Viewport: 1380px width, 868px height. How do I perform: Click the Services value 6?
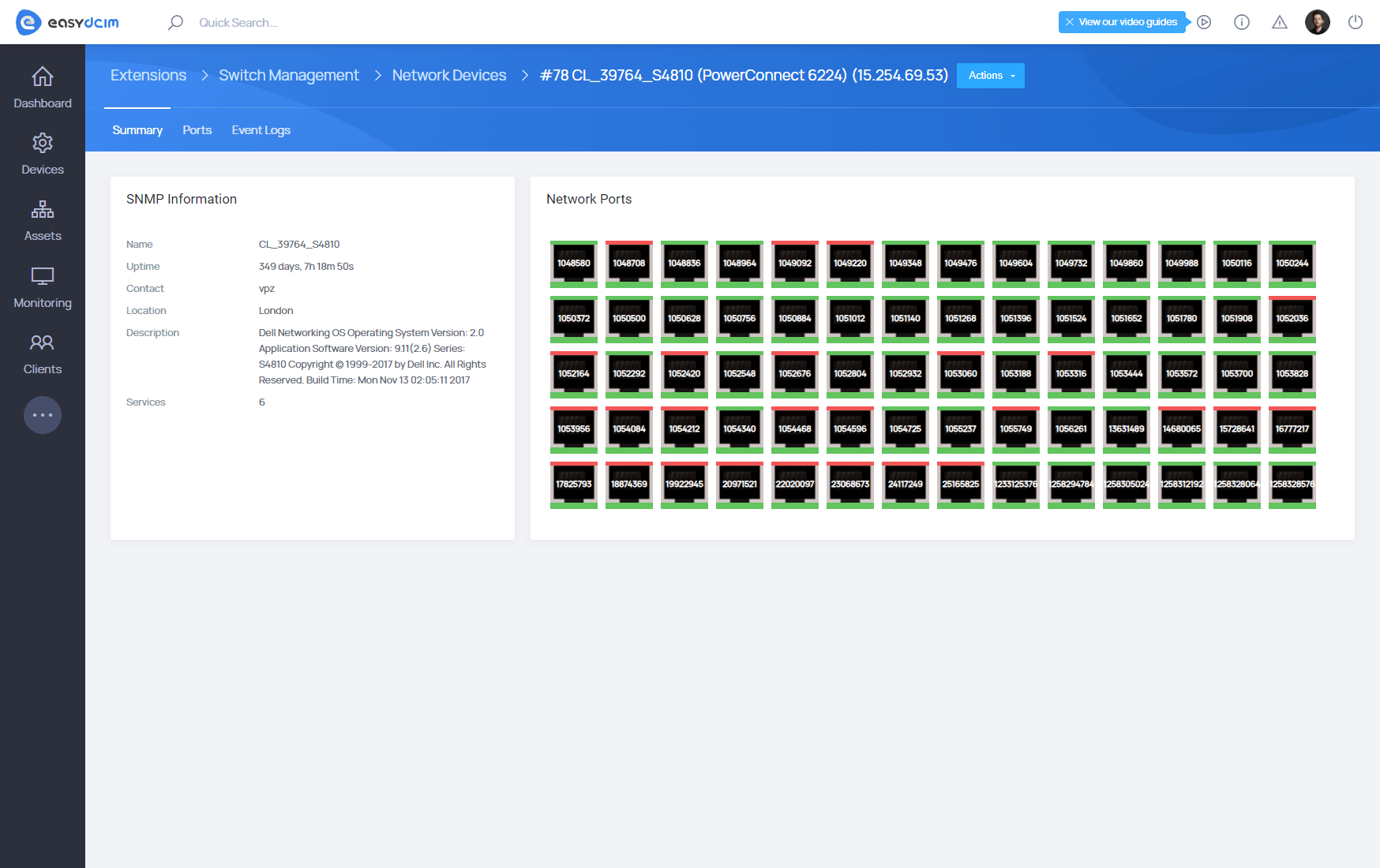point(262,402)
